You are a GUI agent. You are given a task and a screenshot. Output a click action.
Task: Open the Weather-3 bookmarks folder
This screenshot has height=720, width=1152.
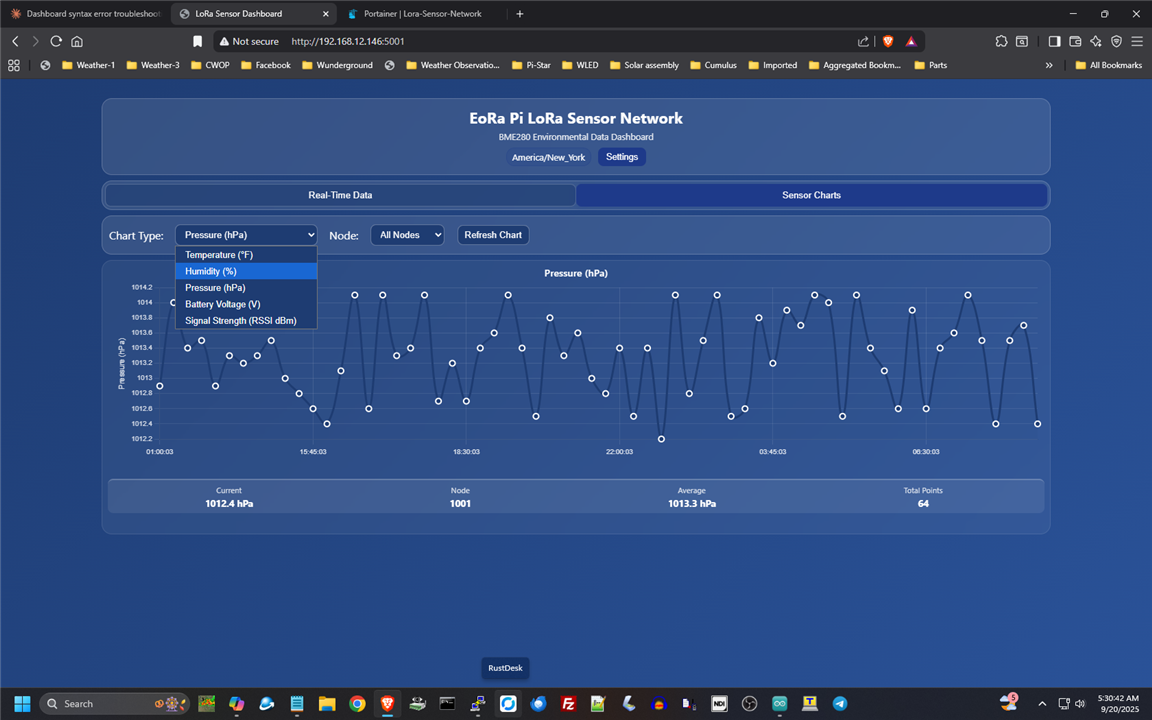click(x=153, y=65)
